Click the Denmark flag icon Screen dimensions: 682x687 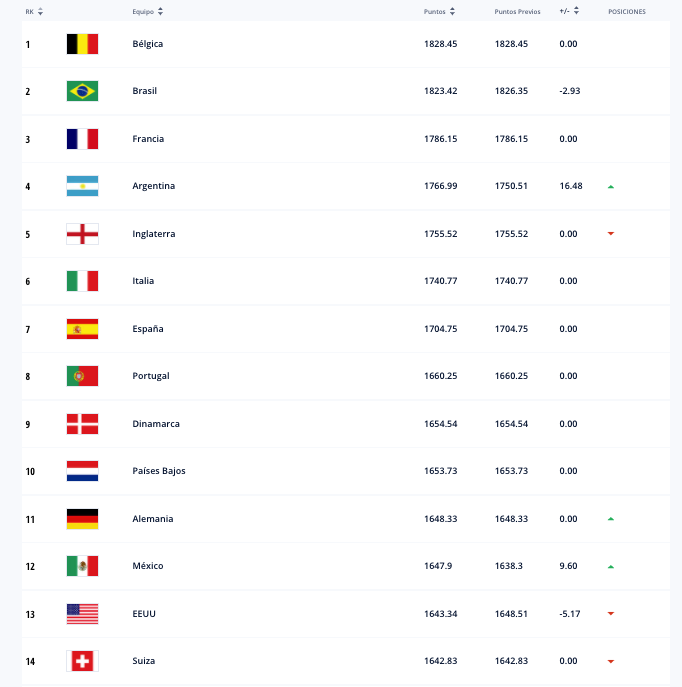82,424
